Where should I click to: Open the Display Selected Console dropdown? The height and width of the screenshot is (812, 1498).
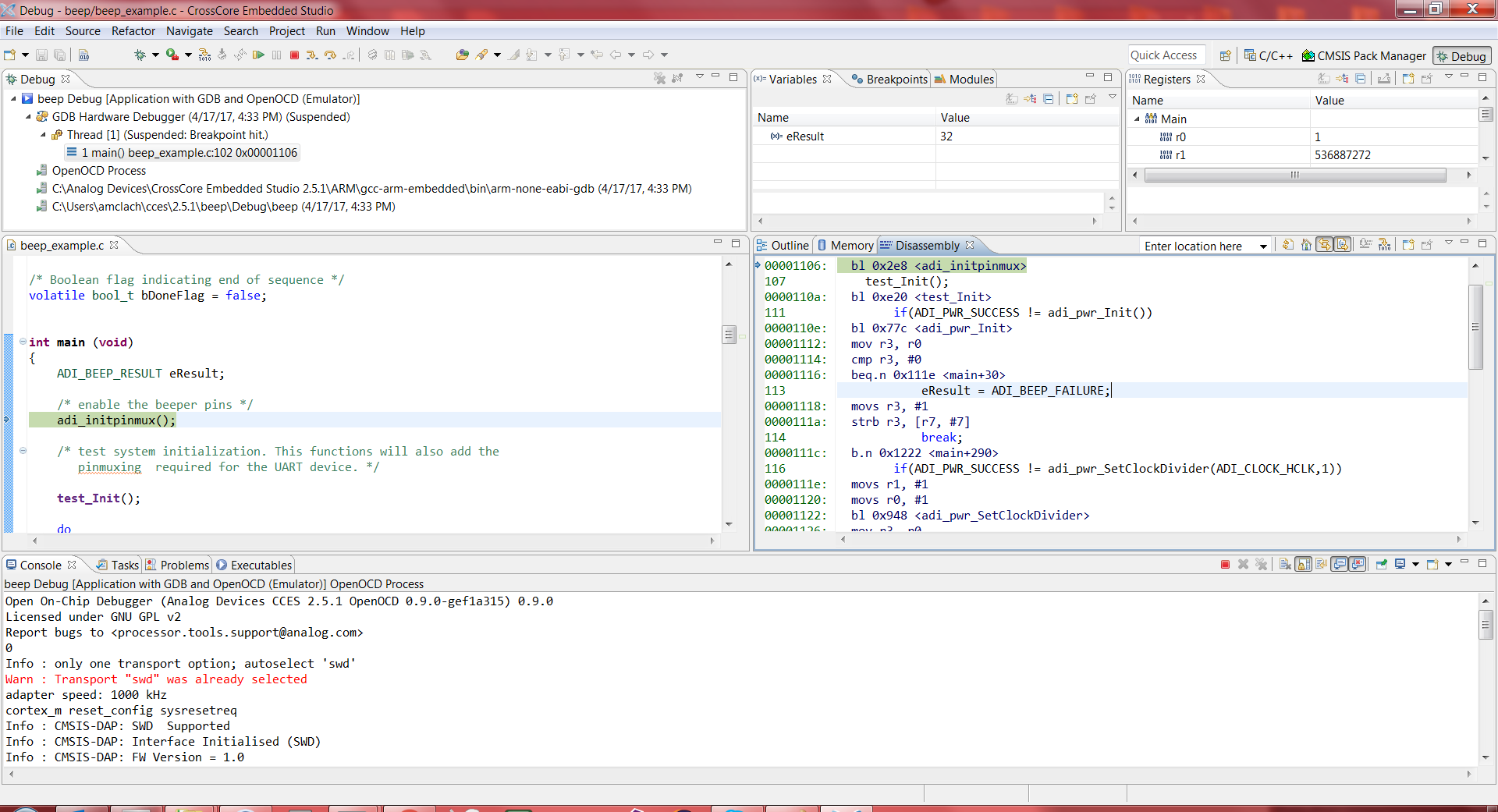coord(1415,564)
